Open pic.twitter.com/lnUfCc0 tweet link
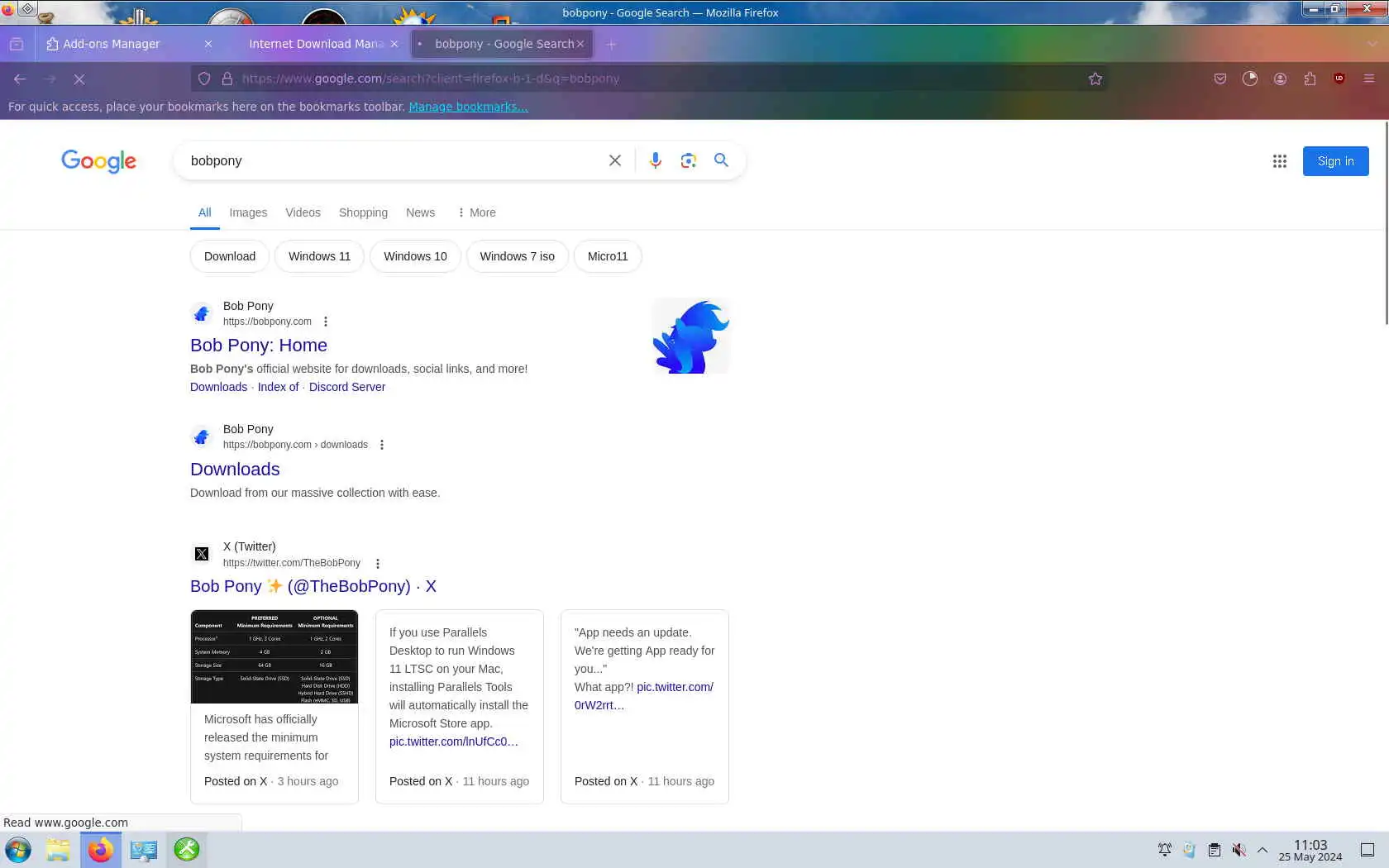The width and height of the screenshot is (1389, 868). (x=454, y=742)
